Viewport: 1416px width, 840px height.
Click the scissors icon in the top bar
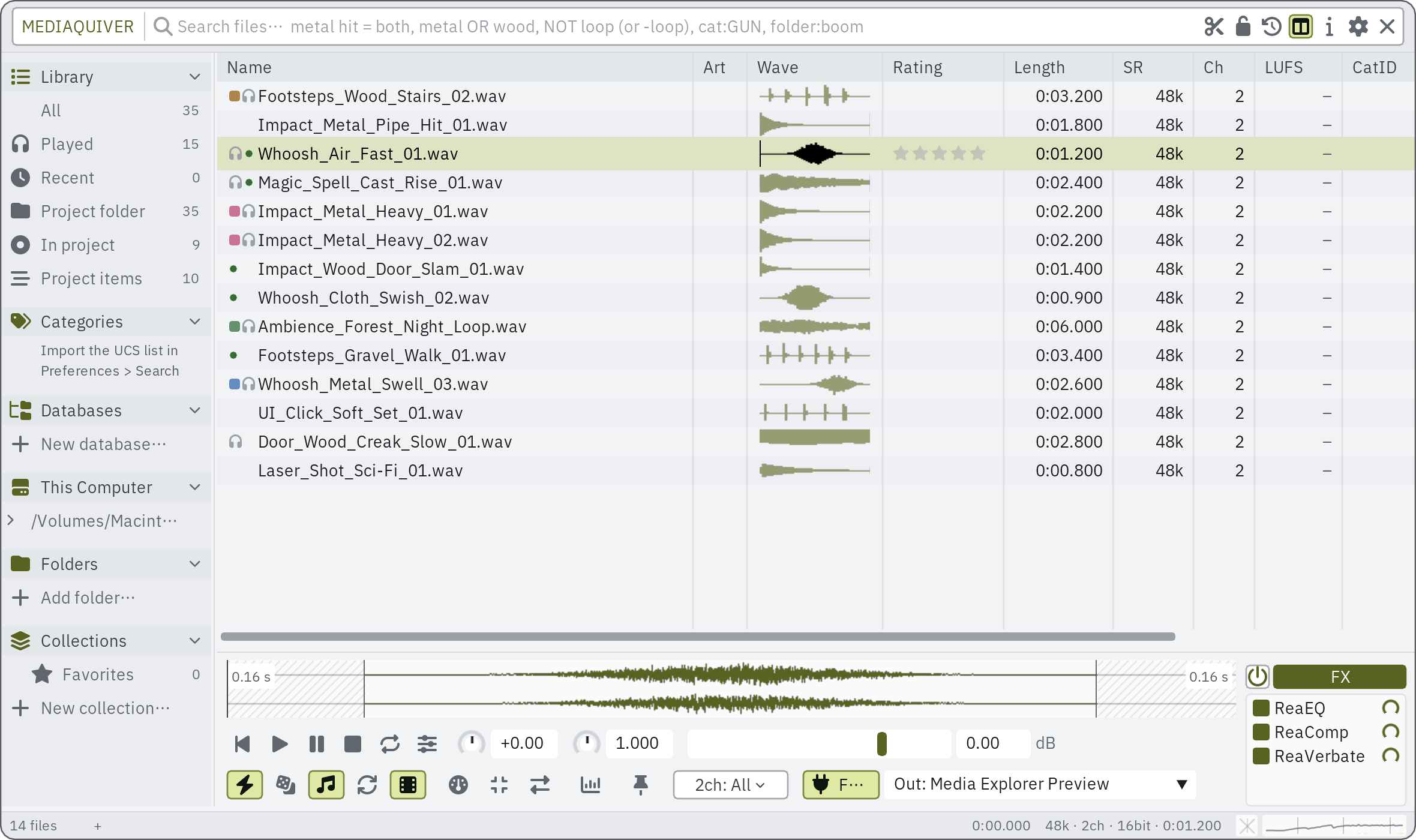point(1214,26)
